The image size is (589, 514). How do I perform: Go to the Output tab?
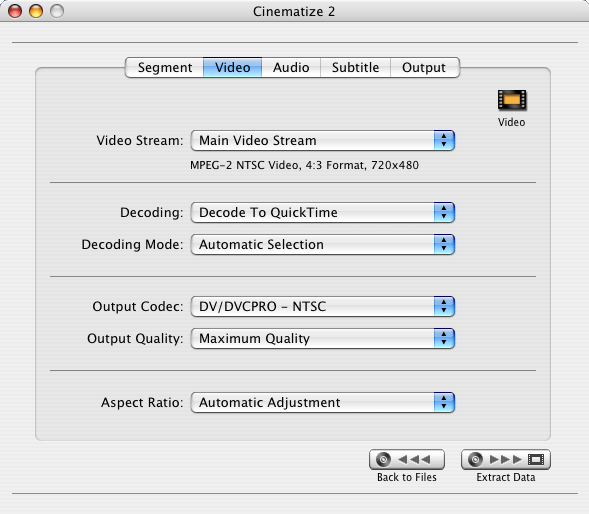tap(424, 68)
